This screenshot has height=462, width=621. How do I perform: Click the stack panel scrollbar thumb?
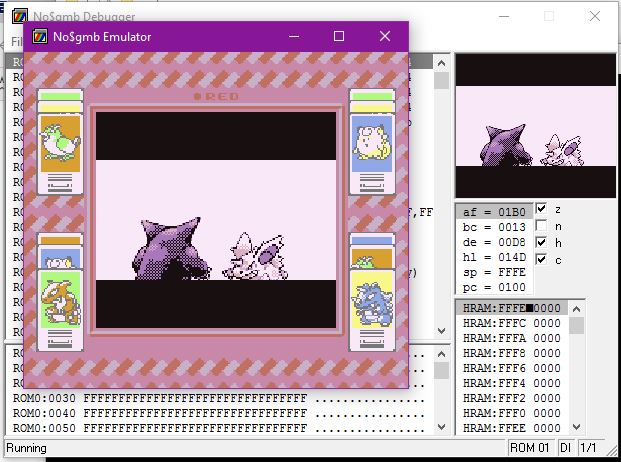click(576, 325)
